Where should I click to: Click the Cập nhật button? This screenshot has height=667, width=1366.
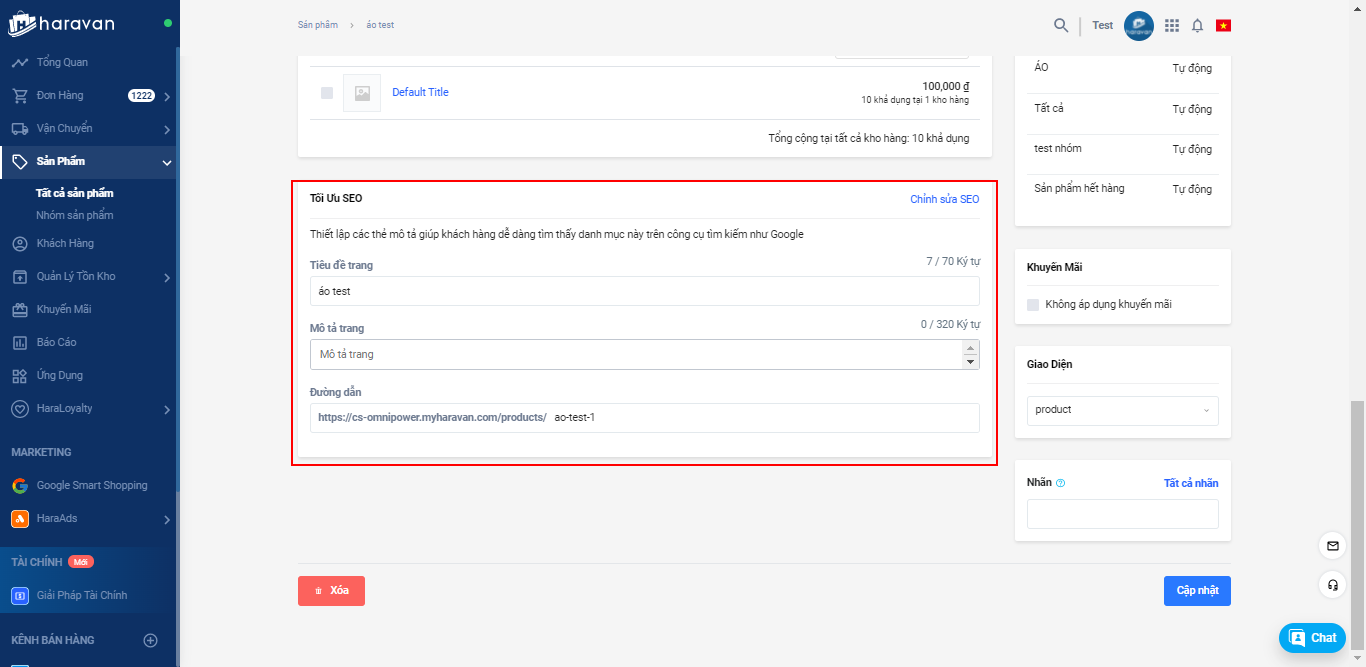coord(1197,591)
